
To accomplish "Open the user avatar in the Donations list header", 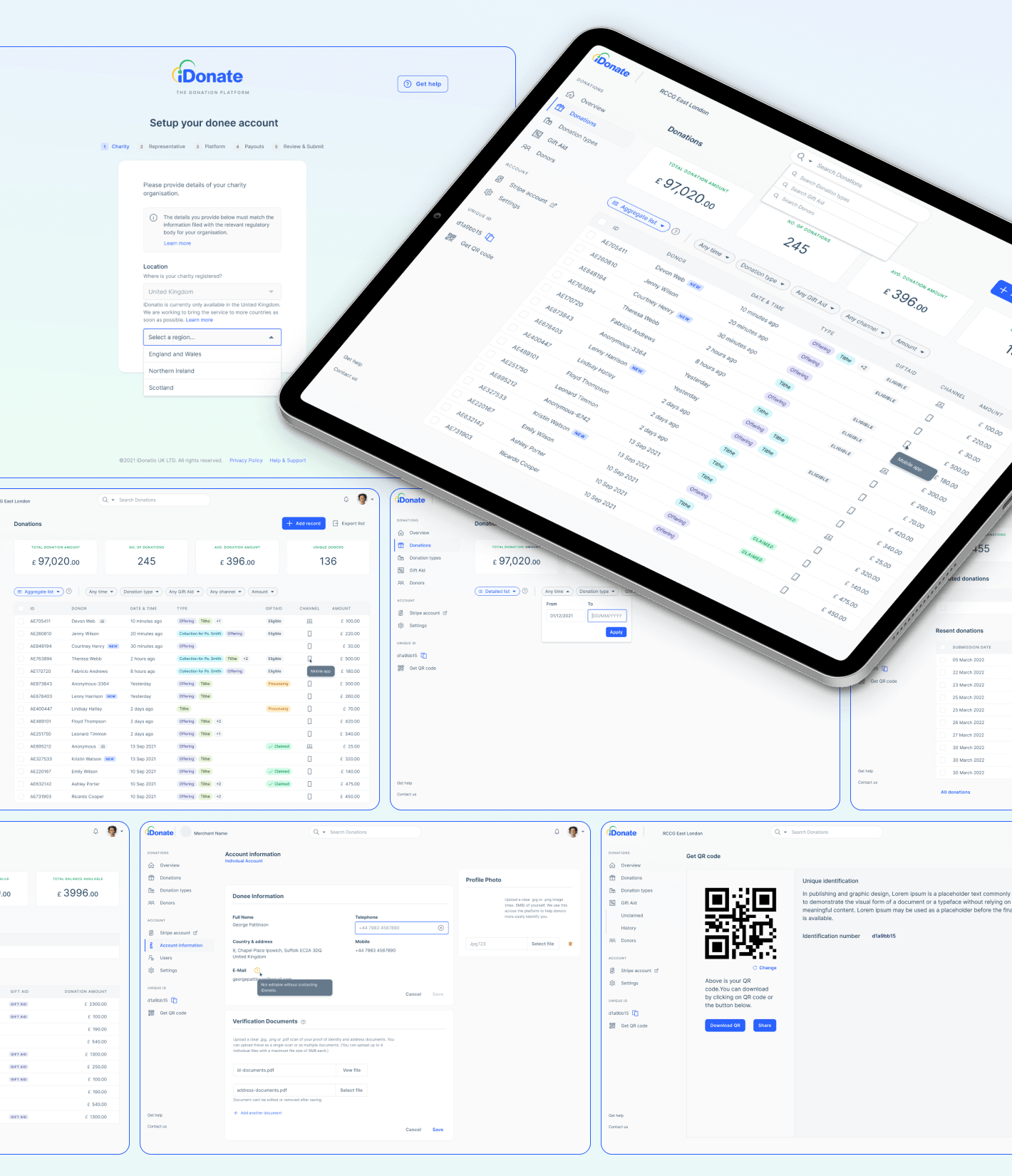I will tap(362, 499).
